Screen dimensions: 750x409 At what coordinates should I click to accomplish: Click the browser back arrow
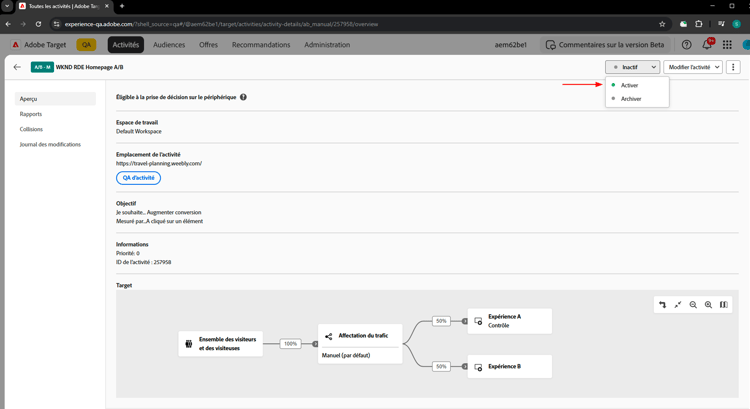8,24
